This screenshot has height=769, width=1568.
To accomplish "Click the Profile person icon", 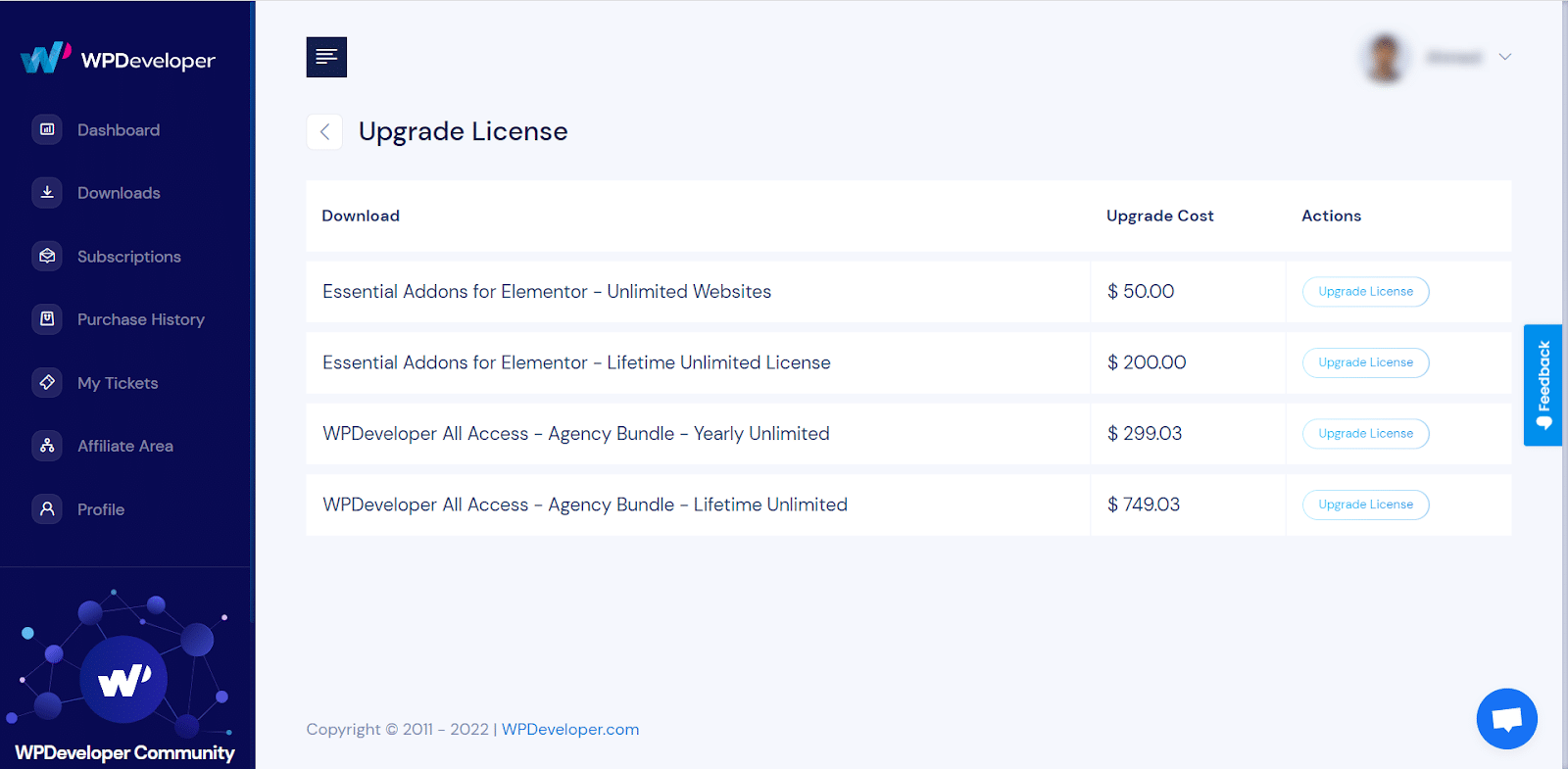I will coord(47,508).
